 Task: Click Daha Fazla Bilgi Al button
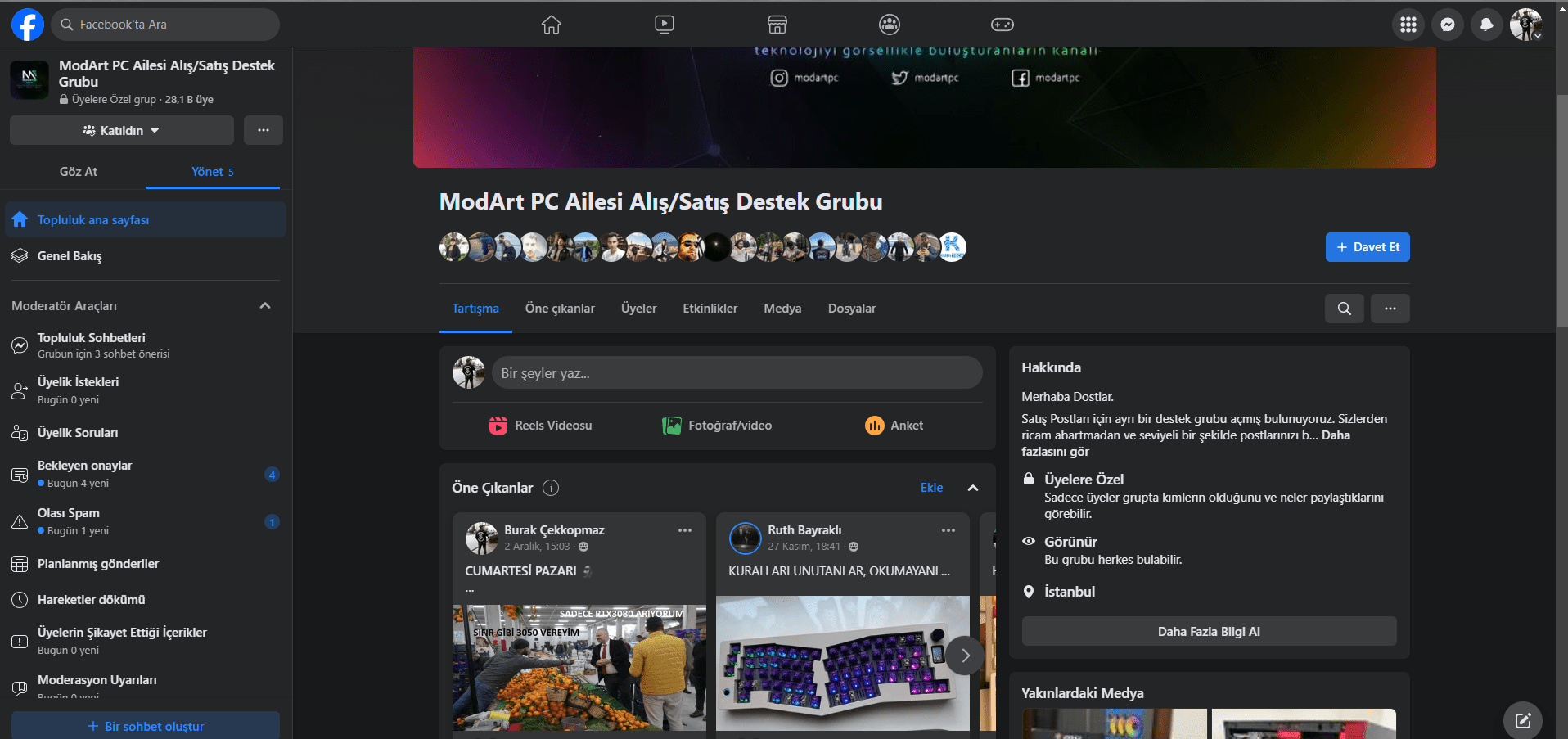[x=1208, y=631]
